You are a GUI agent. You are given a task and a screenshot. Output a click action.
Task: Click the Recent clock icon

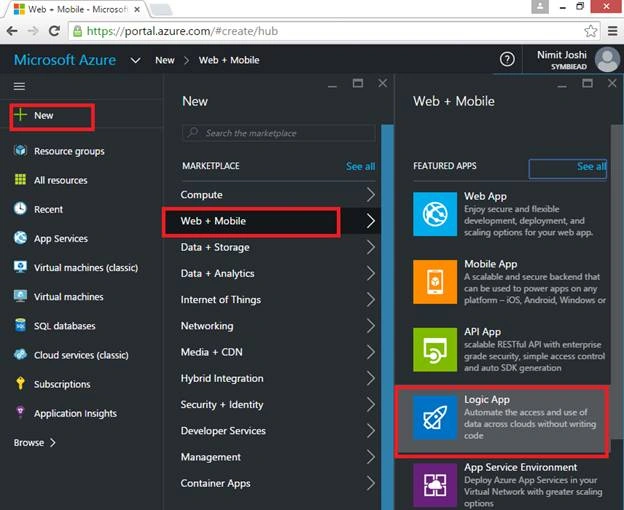pos(20,208)
